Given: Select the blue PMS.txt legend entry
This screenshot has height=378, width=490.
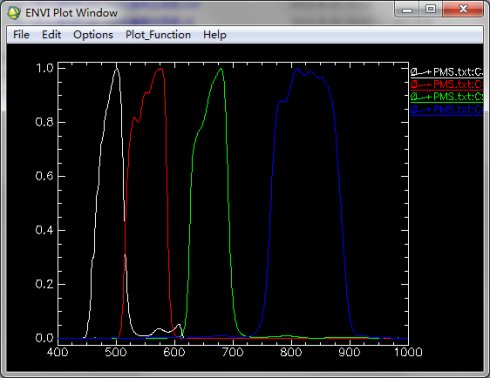Looking at the screenshot, I should 447,109.
